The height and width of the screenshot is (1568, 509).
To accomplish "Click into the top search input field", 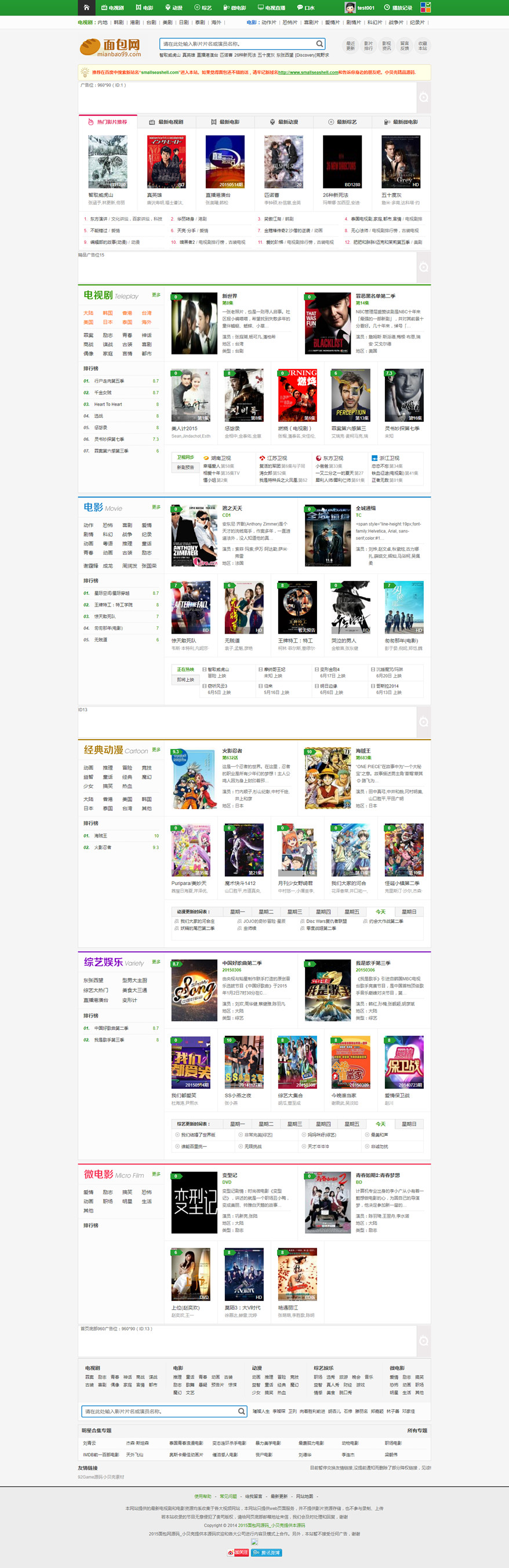I will [x=238, y=44].
